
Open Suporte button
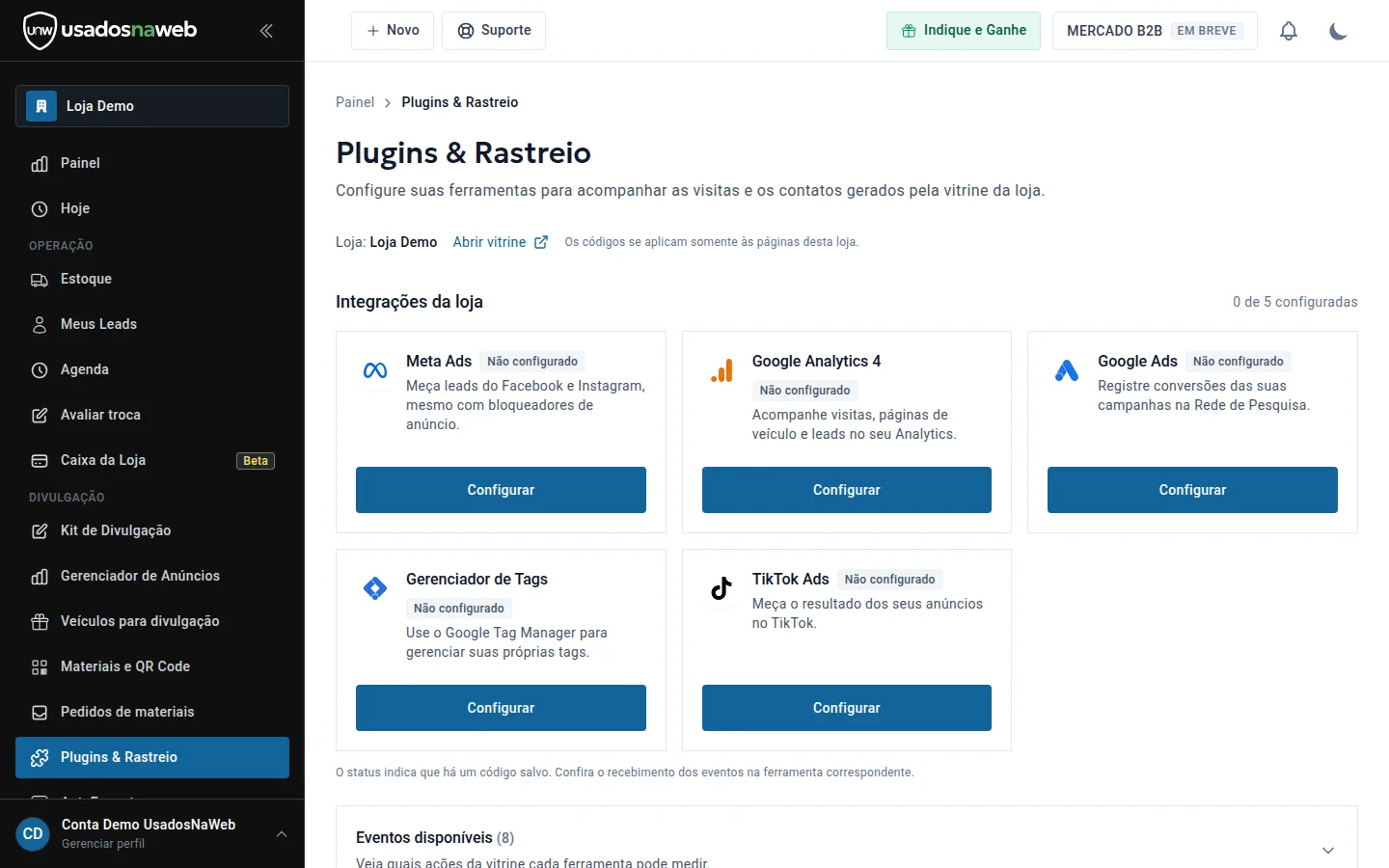[x=494, y=31]
